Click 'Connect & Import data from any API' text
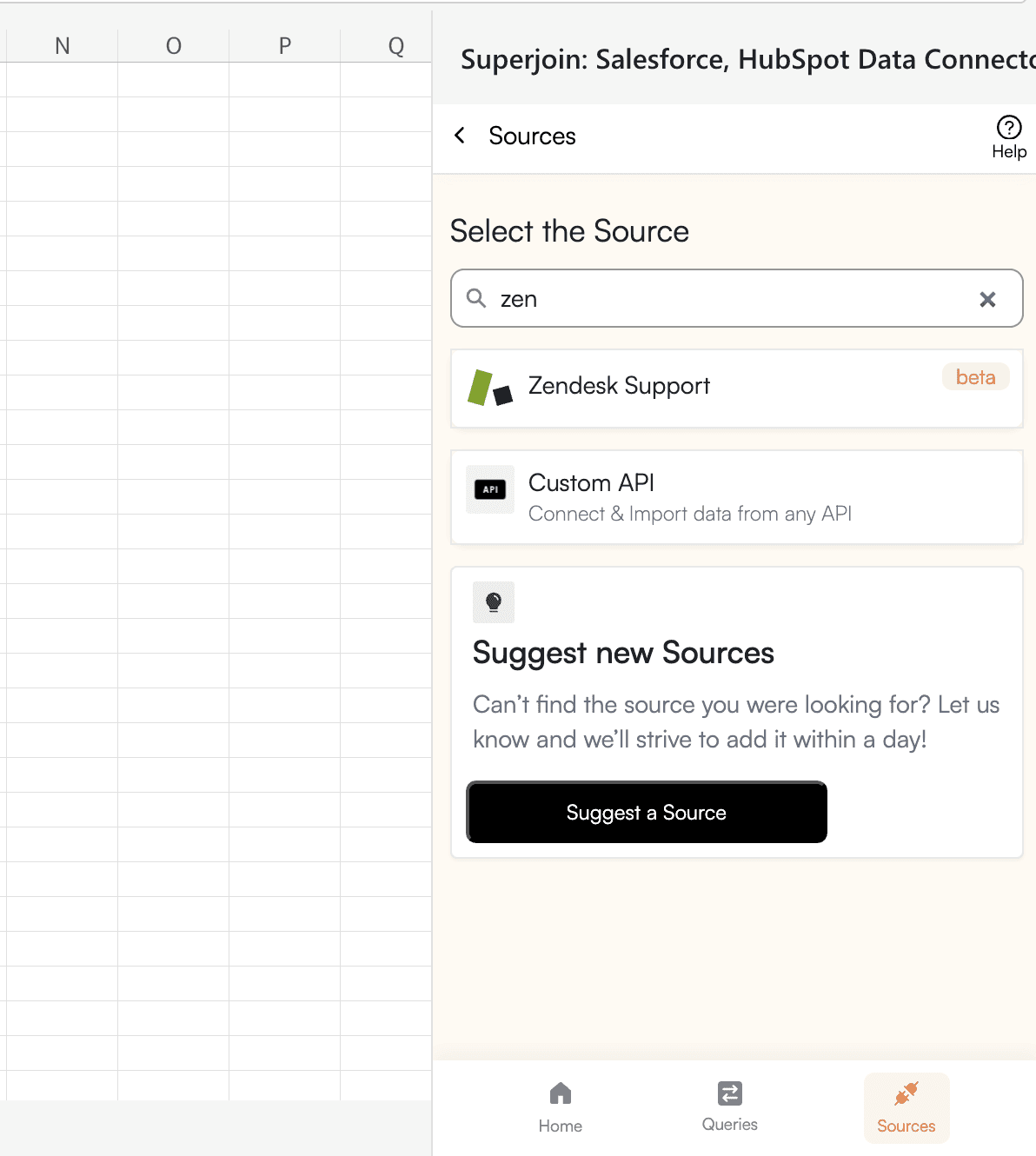The height and width of the screenshot is (1156, 1036). coord(690,514)
